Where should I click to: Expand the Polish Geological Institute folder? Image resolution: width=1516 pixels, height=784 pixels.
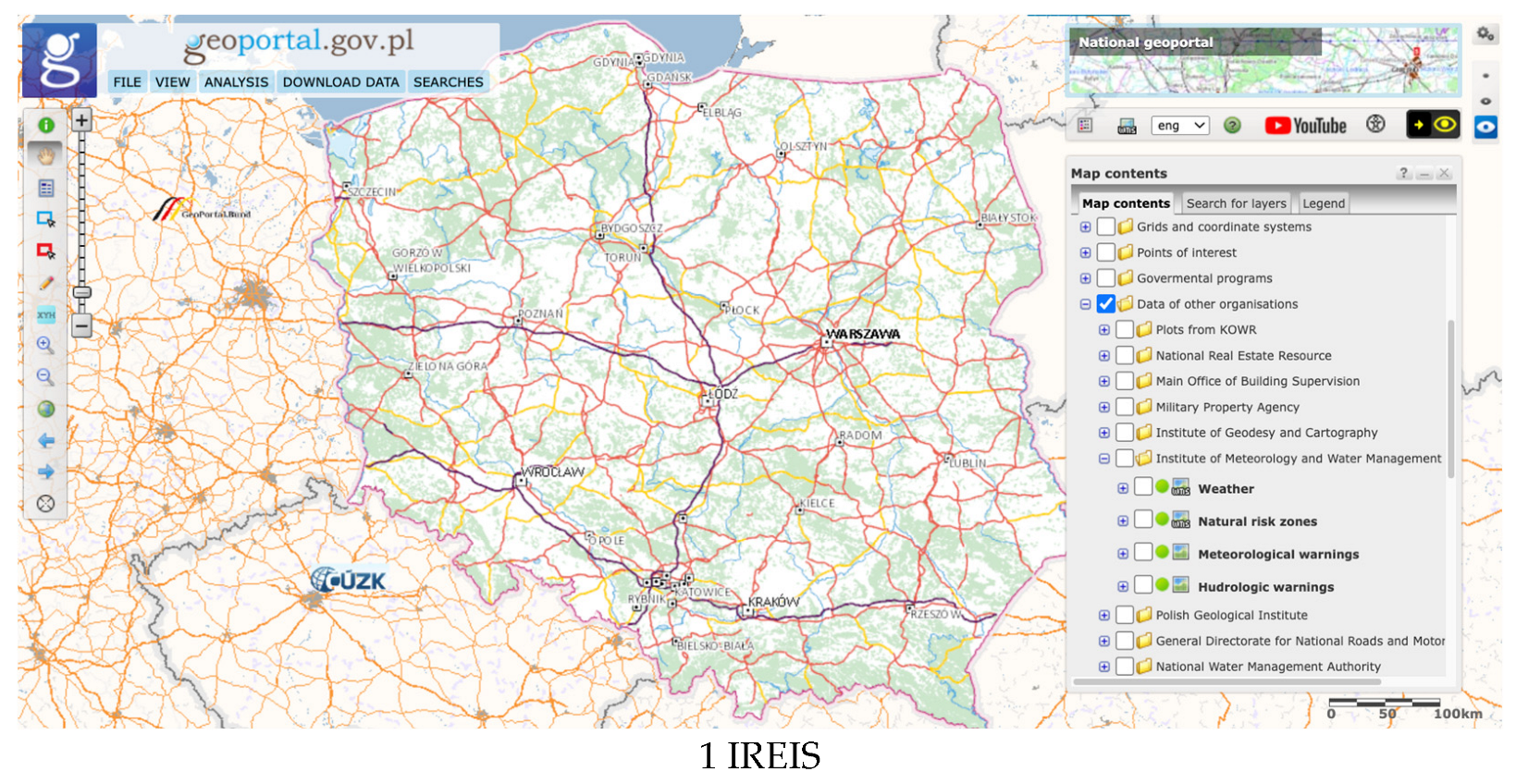tap(1103, 615)
